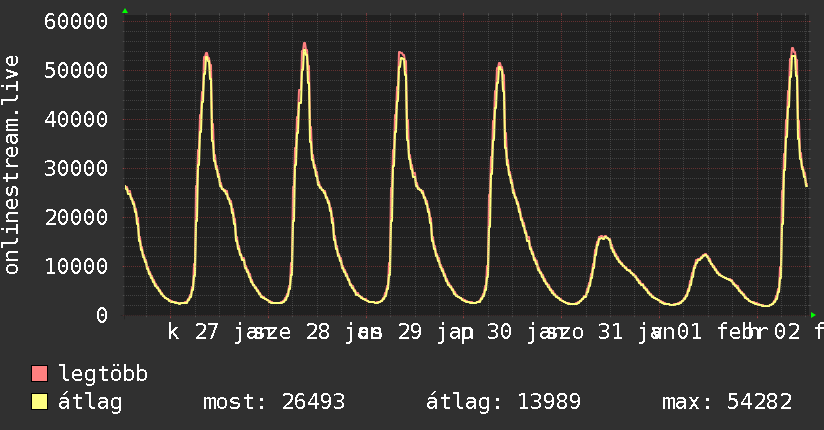Click the 40000 y-axis label

click(76, 119)
